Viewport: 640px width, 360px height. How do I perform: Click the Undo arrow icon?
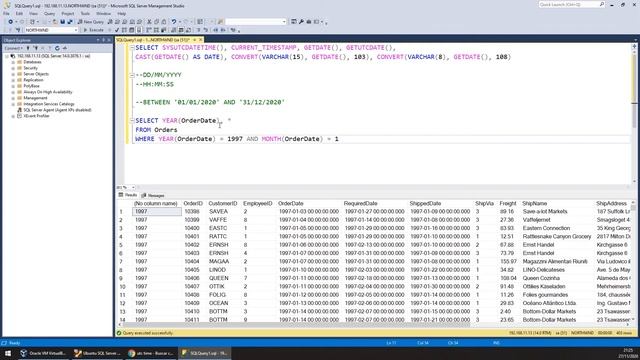click(174, 22)
